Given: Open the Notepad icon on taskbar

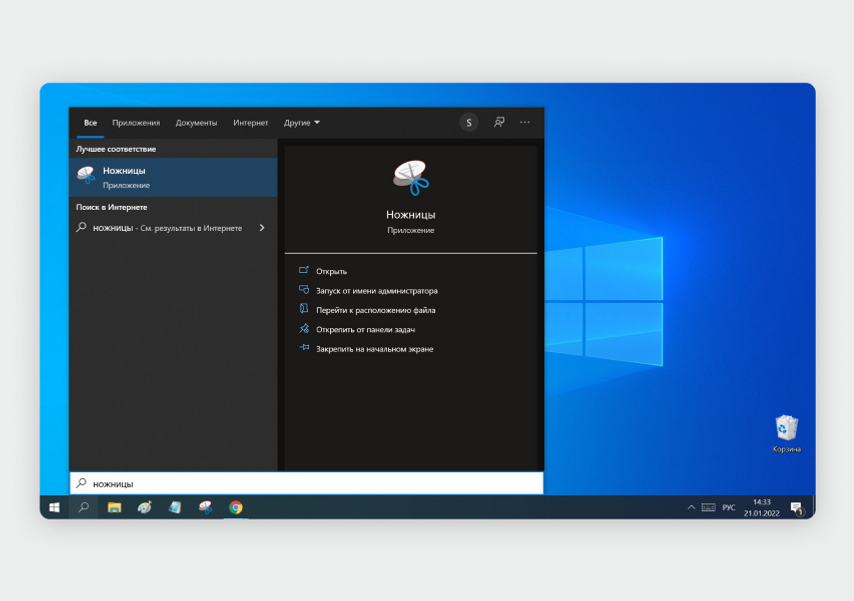Looking at the screenshot, I should 175,507.
